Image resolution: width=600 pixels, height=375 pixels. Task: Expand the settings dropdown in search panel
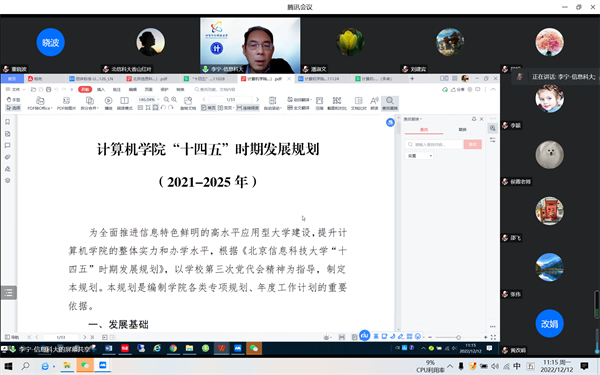point(419,156)
